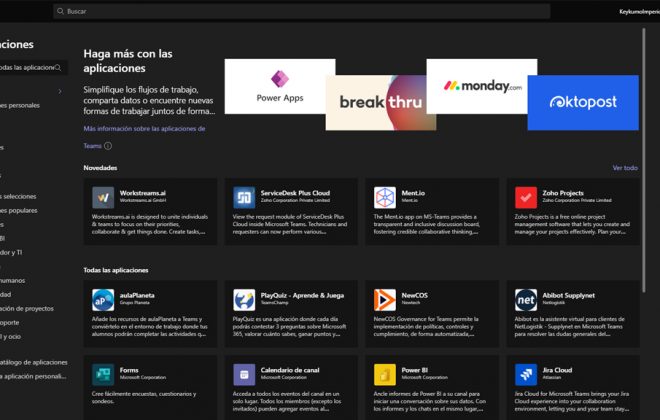Screen dimensions: 660x420
Task: Select the Abibot Supplynet net icon
Action: tap(526, 300)
